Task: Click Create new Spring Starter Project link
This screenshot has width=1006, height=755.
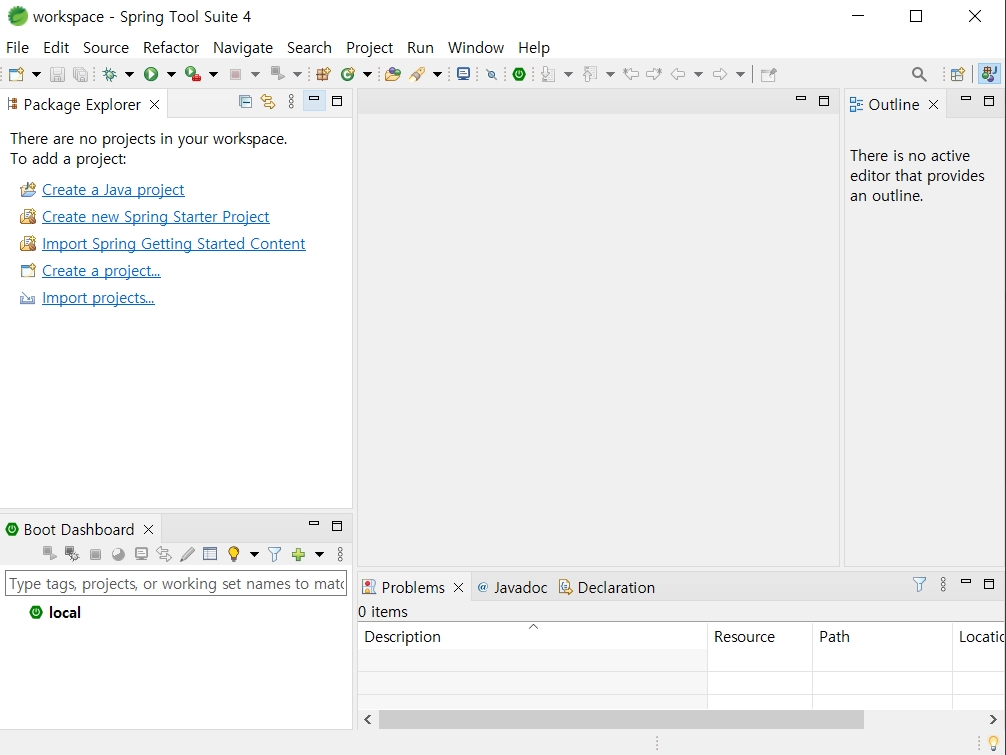Action: 155,217
